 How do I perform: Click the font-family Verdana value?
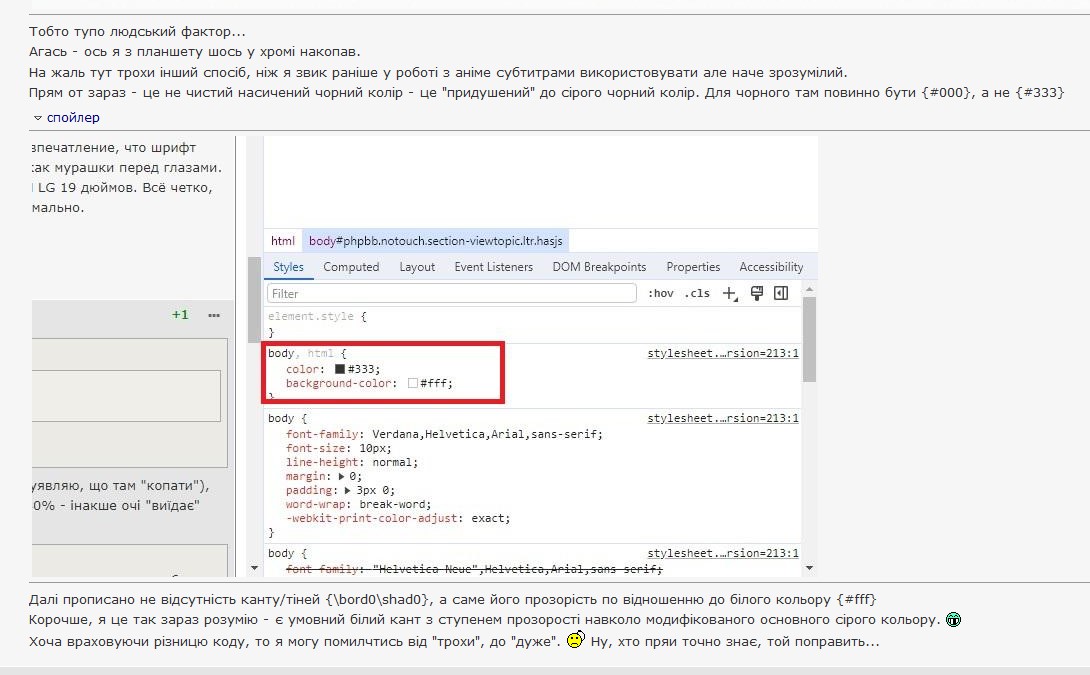[x=487, y=434]
